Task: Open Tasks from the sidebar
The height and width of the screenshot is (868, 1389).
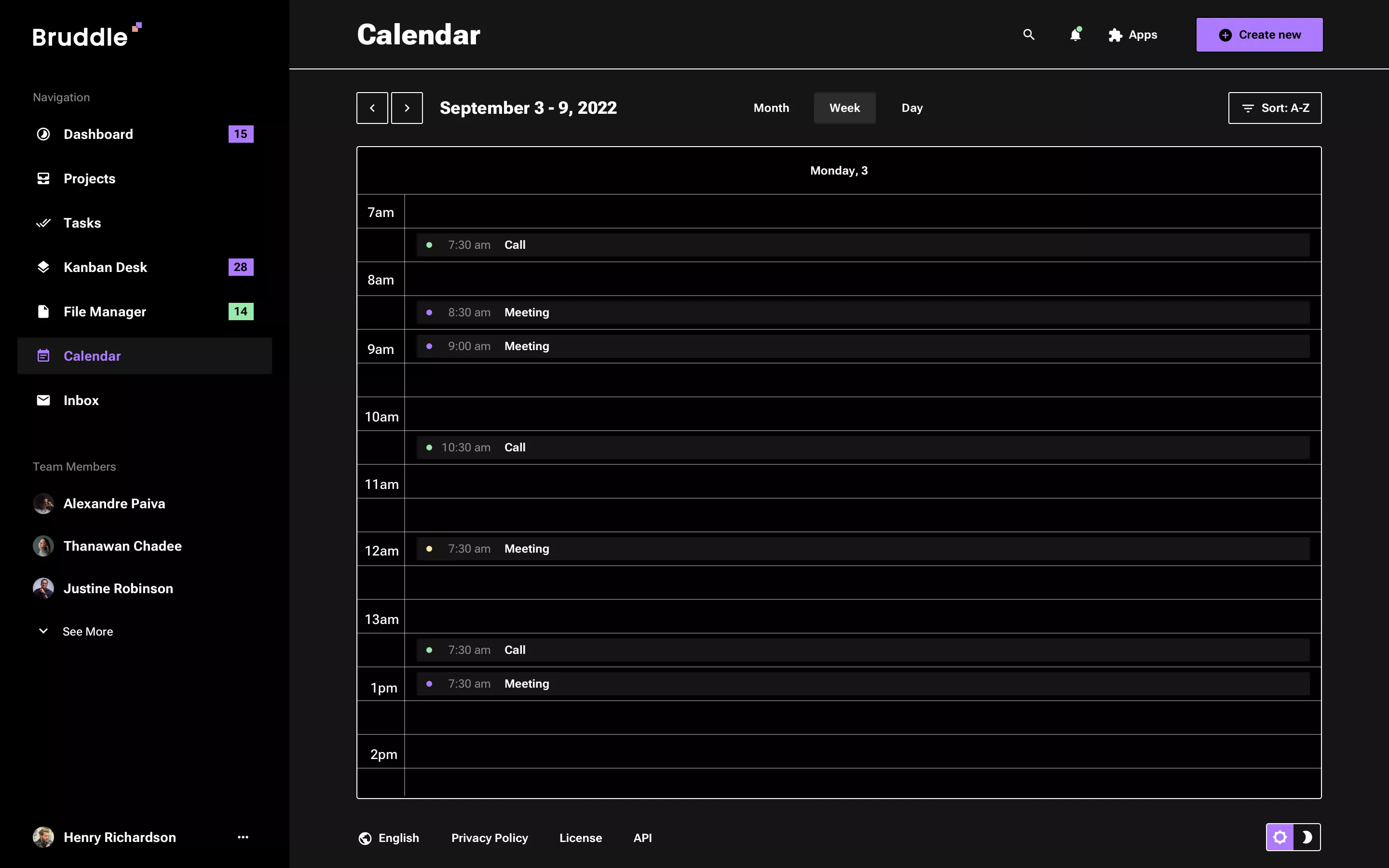Action: click(x=82, y=223)
